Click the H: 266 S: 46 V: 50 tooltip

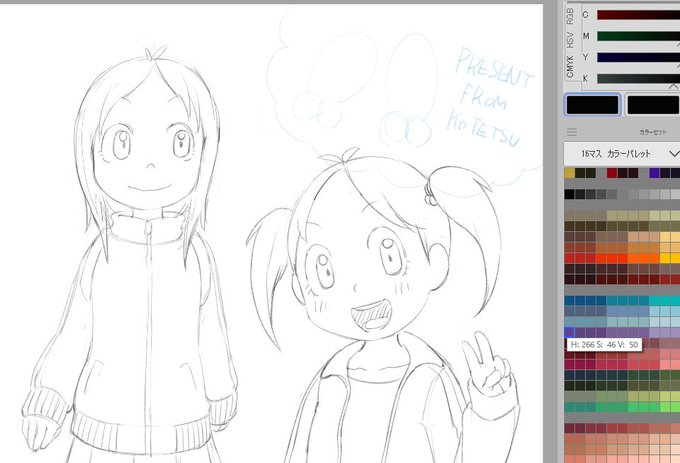(604, 345)
